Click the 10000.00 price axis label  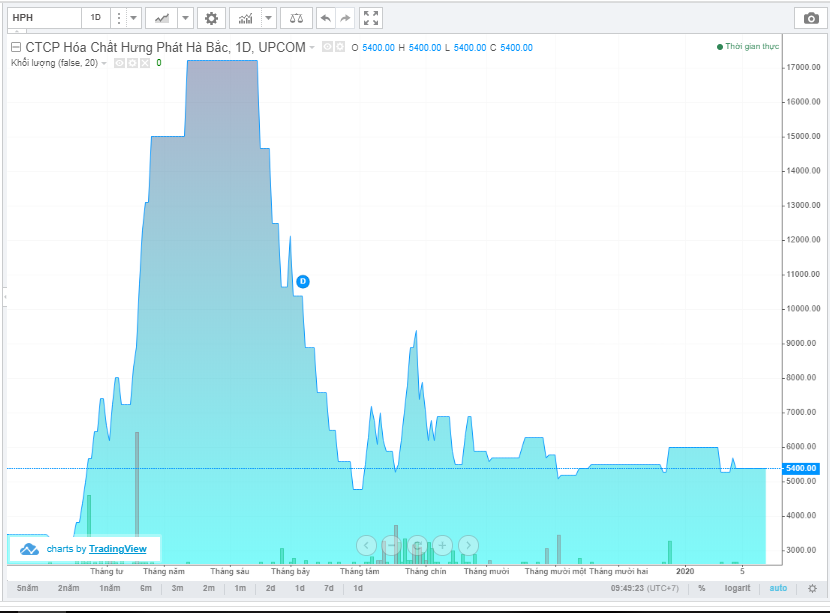click(x=804, y=309)
